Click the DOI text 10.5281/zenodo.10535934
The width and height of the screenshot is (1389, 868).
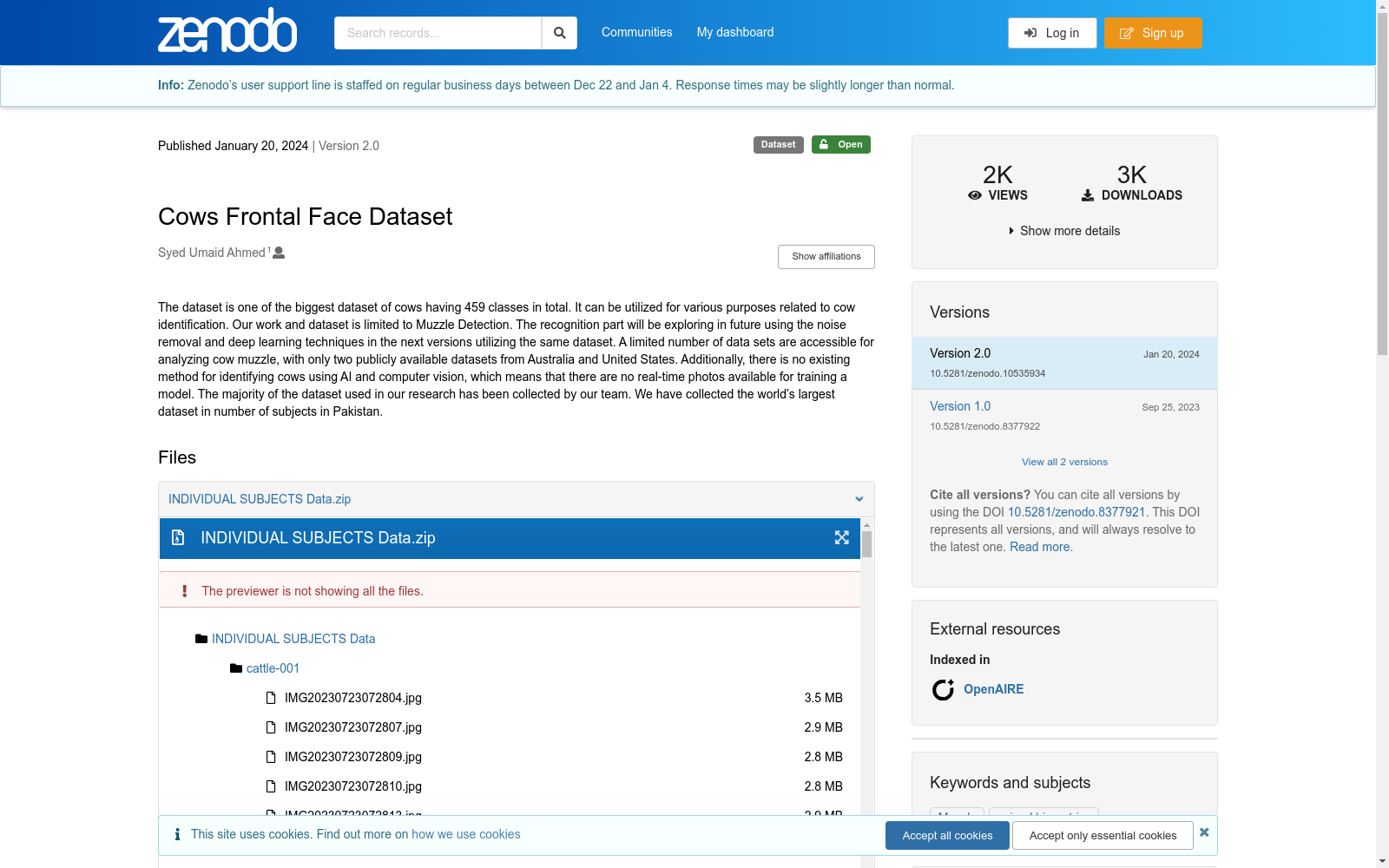pos(987,373)
